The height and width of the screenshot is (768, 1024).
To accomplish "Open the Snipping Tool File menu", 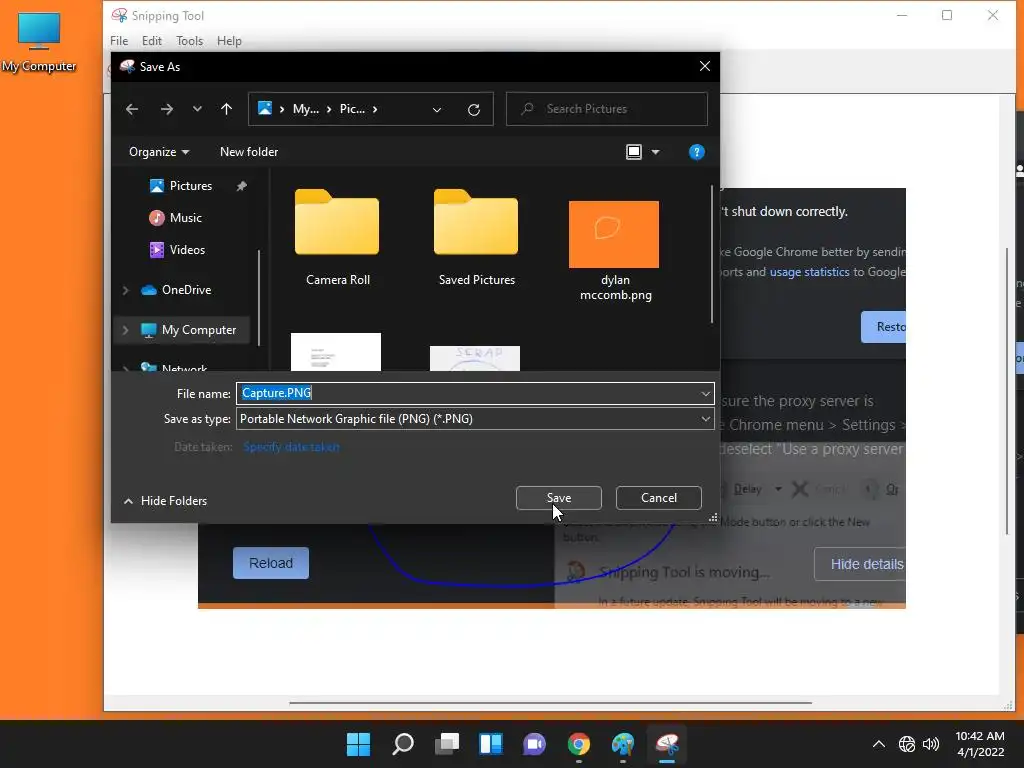I will click(119, 40).
